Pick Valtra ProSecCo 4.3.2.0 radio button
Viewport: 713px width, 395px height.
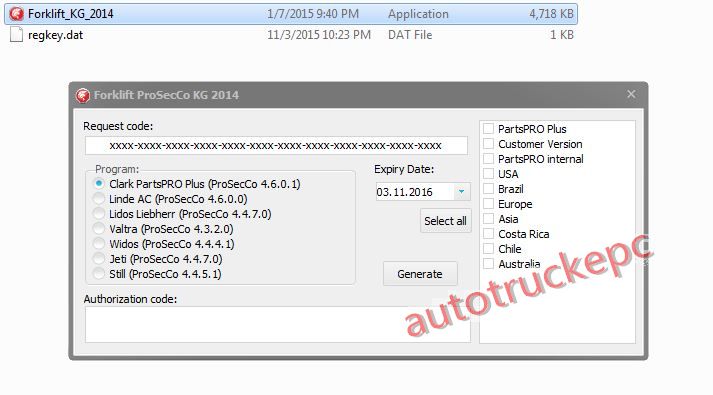99,229
